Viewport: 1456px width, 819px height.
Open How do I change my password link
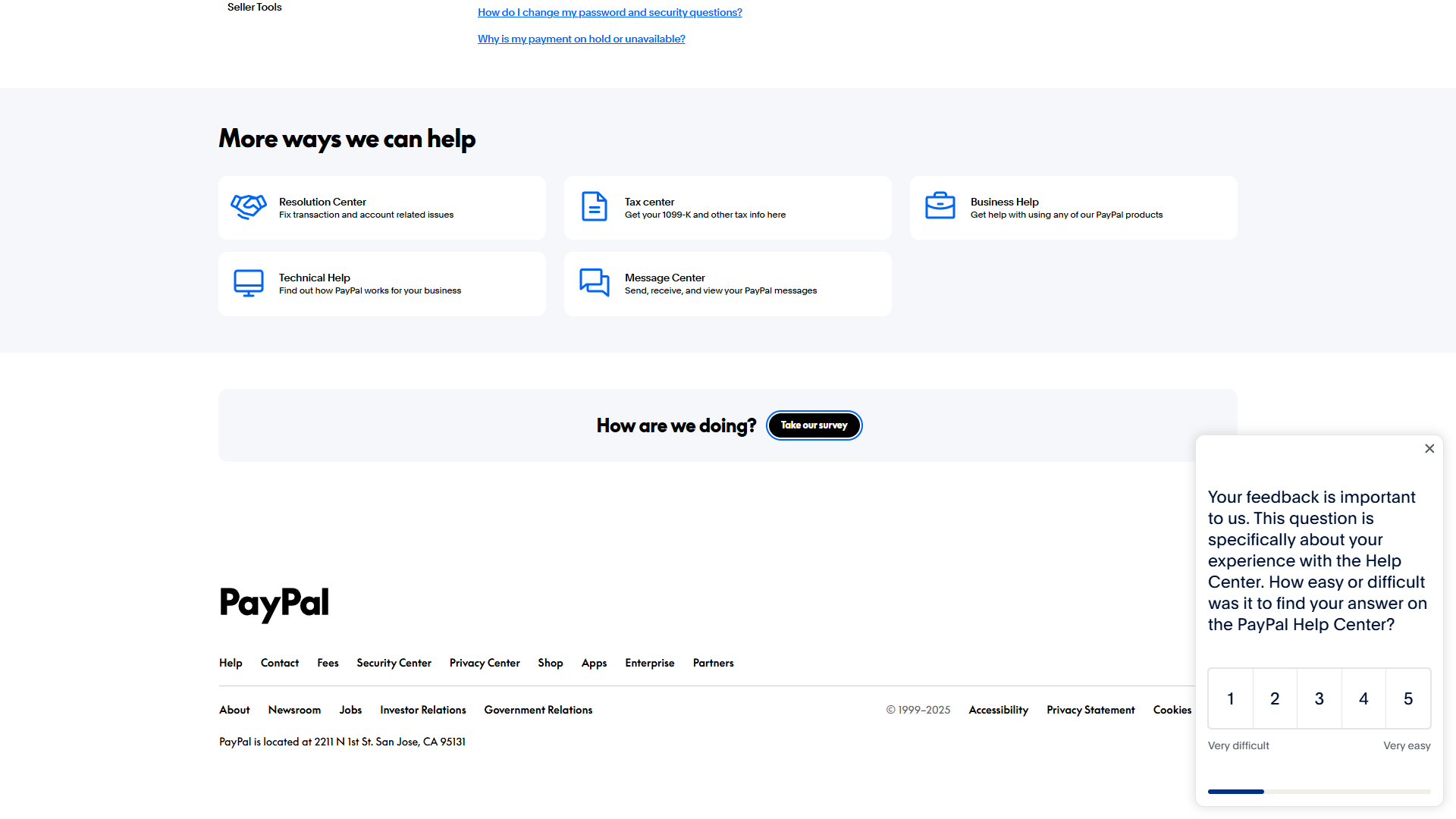(610, 12)
